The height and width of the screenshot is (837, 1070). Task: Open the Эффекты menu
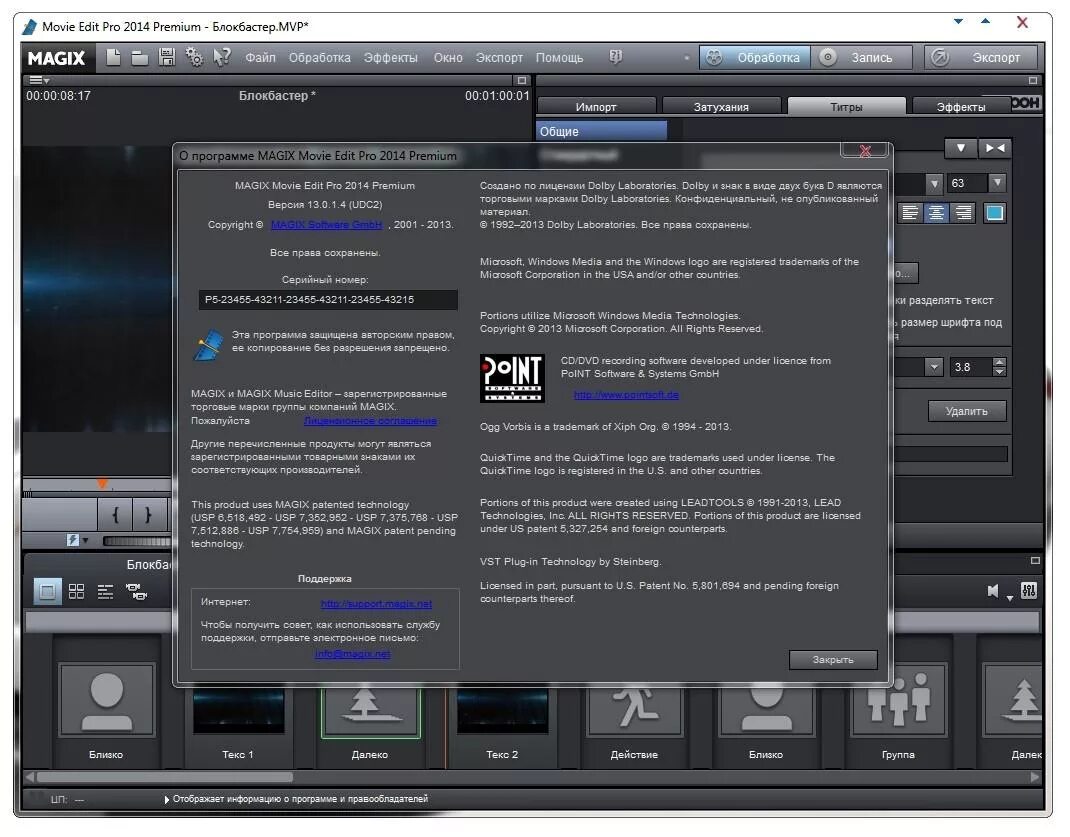(x=390, y=57)
